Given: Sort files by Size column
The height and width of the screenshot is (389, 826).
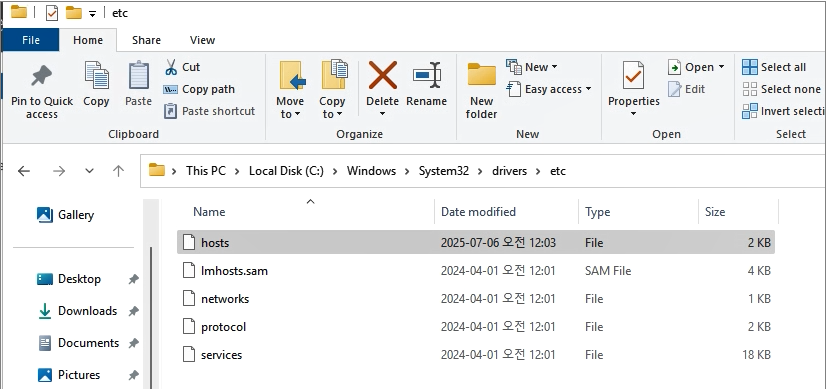Looking at the screenshot, I should click(x=715, y=212).
